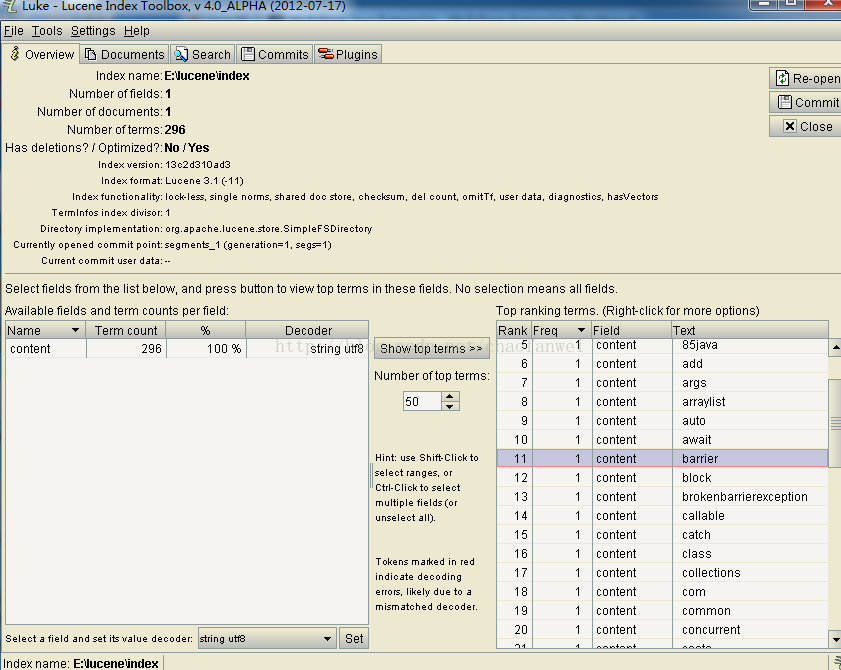Click the Term count column header
This screenshot has height=670, width=841.
(x=126, y=330)
